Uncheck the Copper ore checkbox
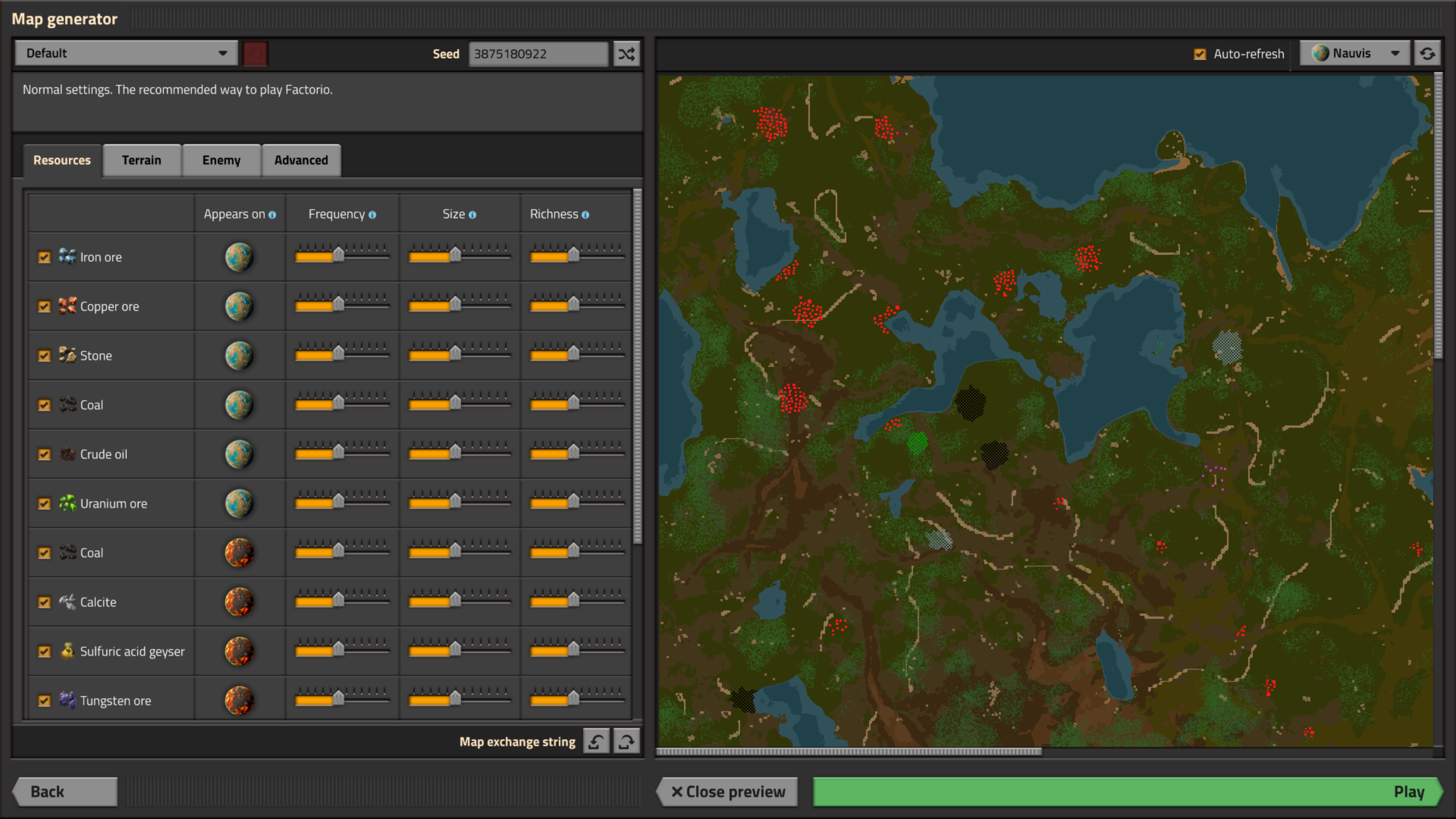Image resolution: width=1456 pixels, height=819 pixels. tap(44, 306)
